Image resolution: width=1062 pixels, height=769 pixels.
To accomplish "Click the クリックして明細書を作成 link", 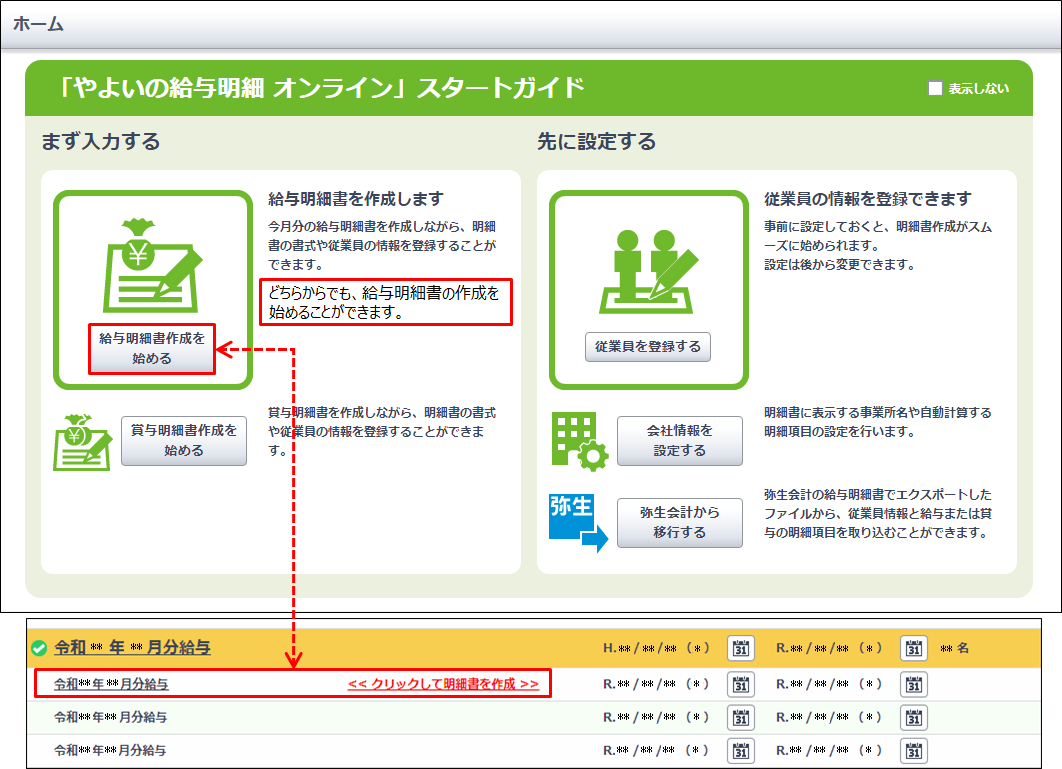I will click(443, 685).
